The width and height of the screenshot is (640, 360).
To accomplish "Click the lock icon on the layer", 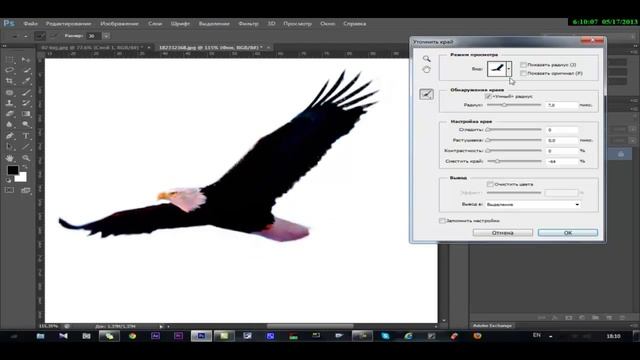I will (x=621, y=154).
